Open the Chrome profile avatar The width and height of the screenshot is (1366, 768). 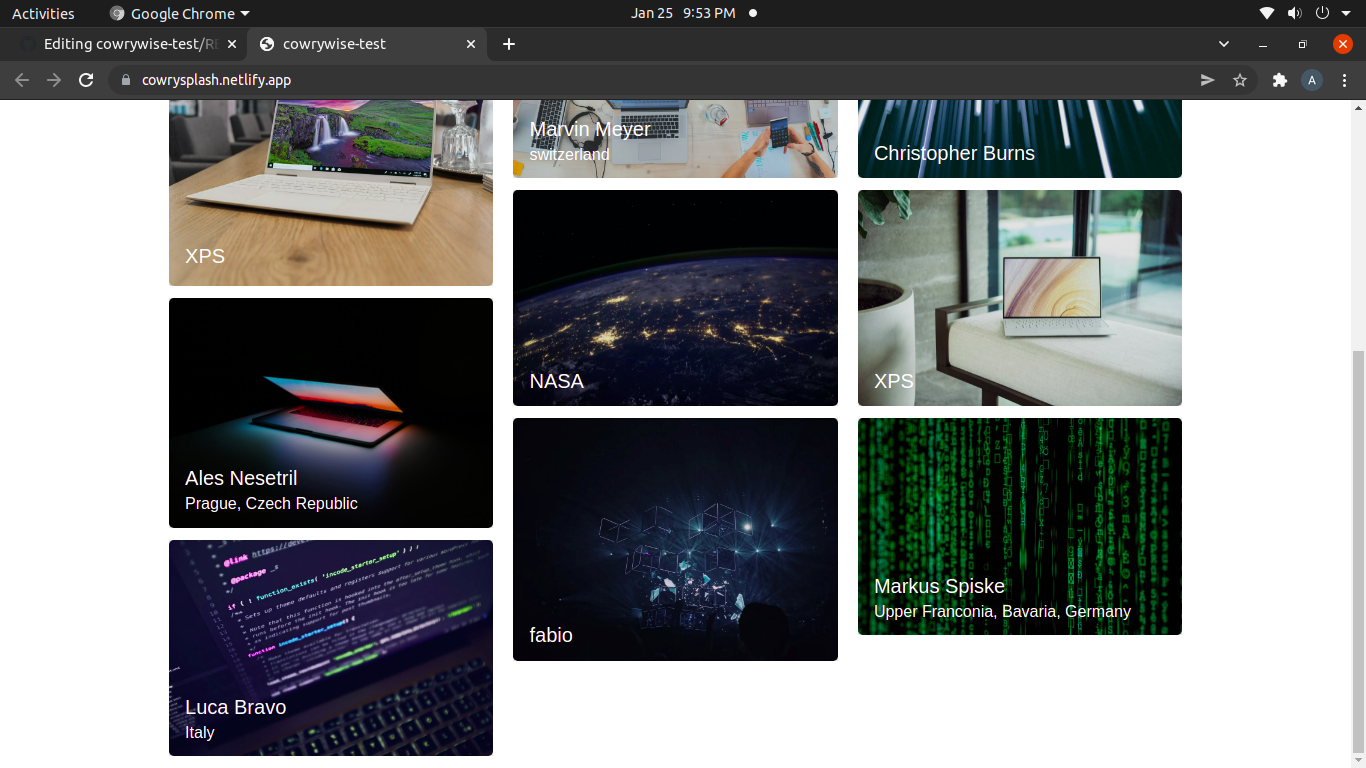[x=1312, y=80]
